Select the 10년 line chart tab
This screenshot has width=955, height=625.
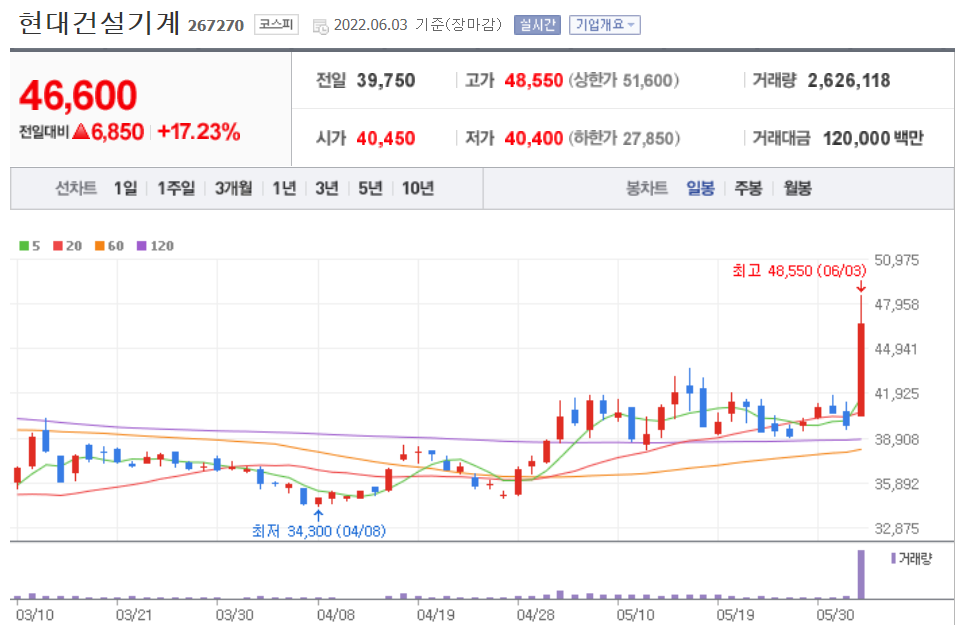pos(418,188)
